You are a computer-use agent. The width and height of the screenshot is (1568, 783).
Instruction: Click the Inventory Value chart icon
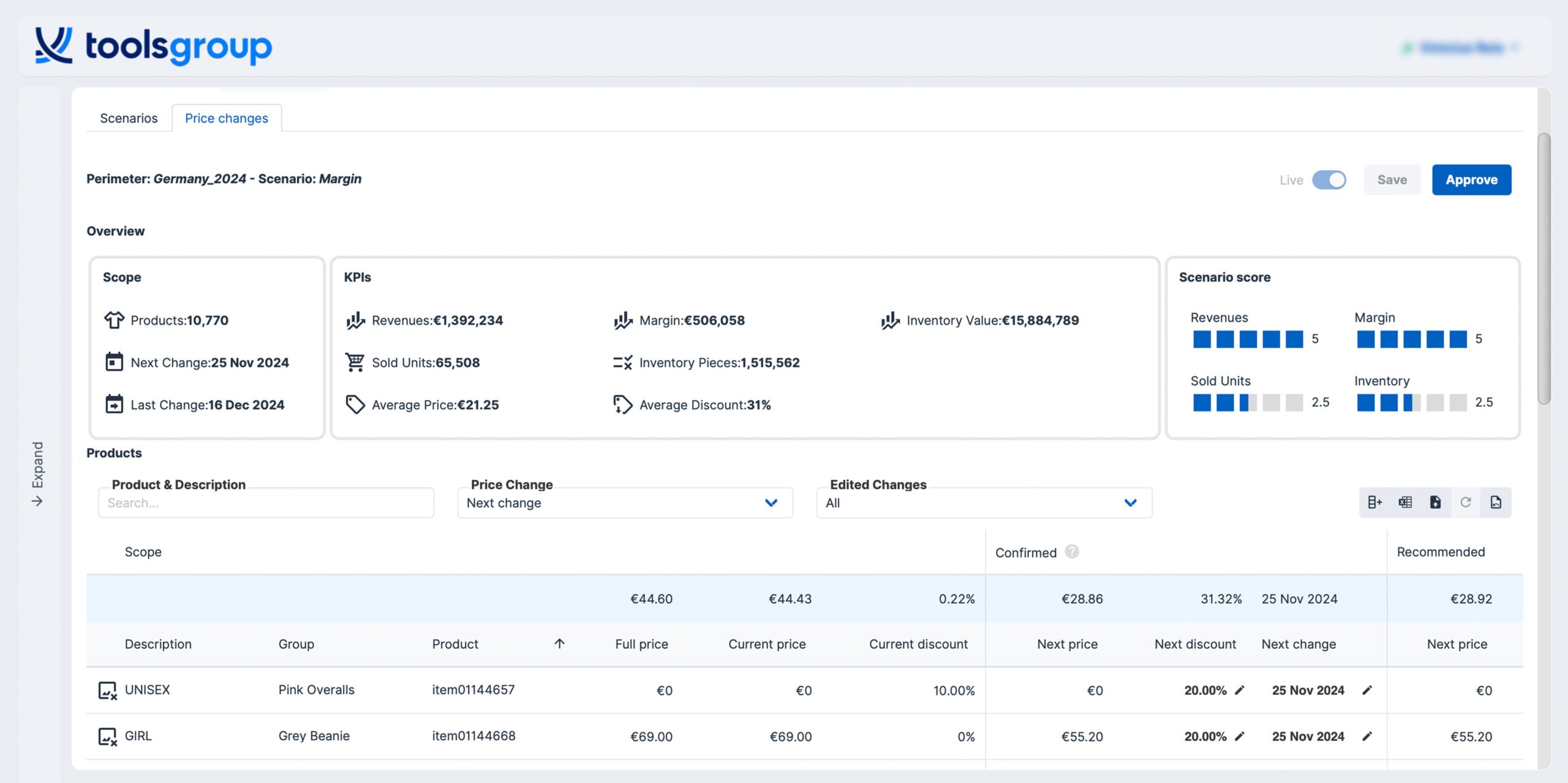point(891,320)
